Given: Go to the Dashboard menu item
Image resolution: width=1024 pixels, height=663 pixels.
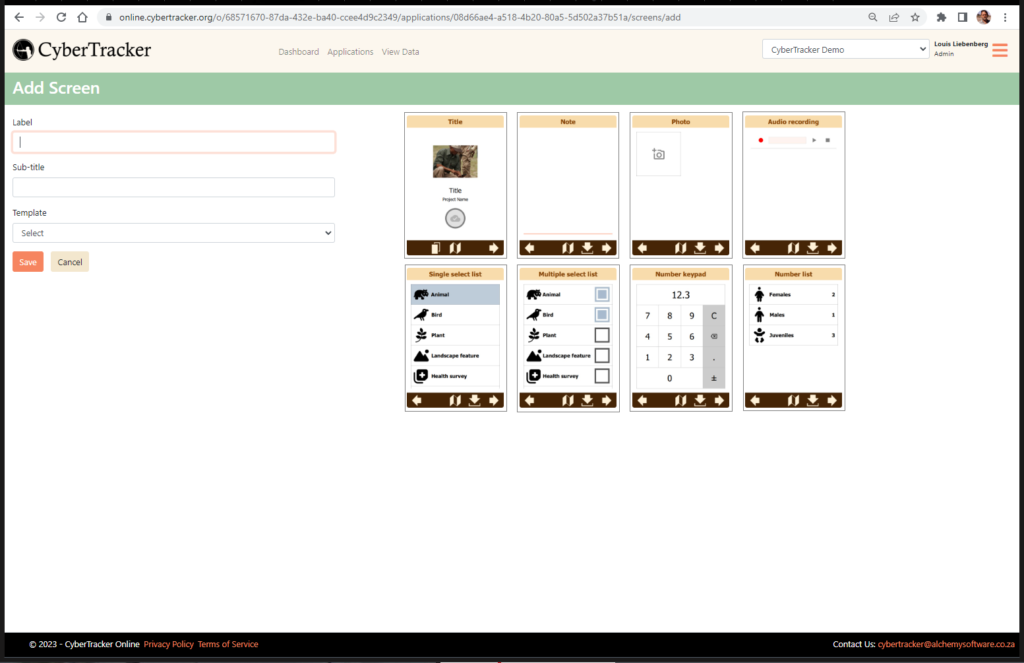Looking at the screenshot, I should click(x=298, y=52).
